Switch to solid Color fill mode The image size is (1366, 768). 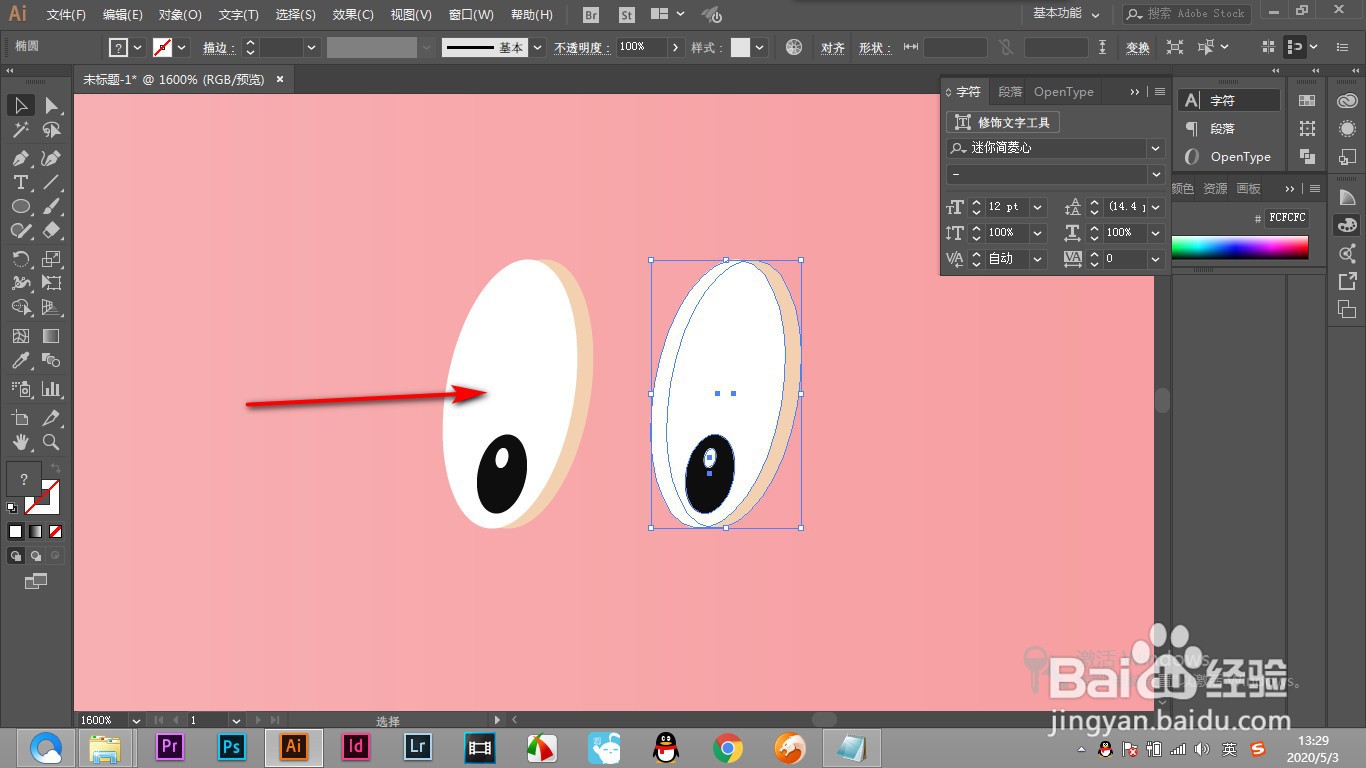click(x=15, y=532)
